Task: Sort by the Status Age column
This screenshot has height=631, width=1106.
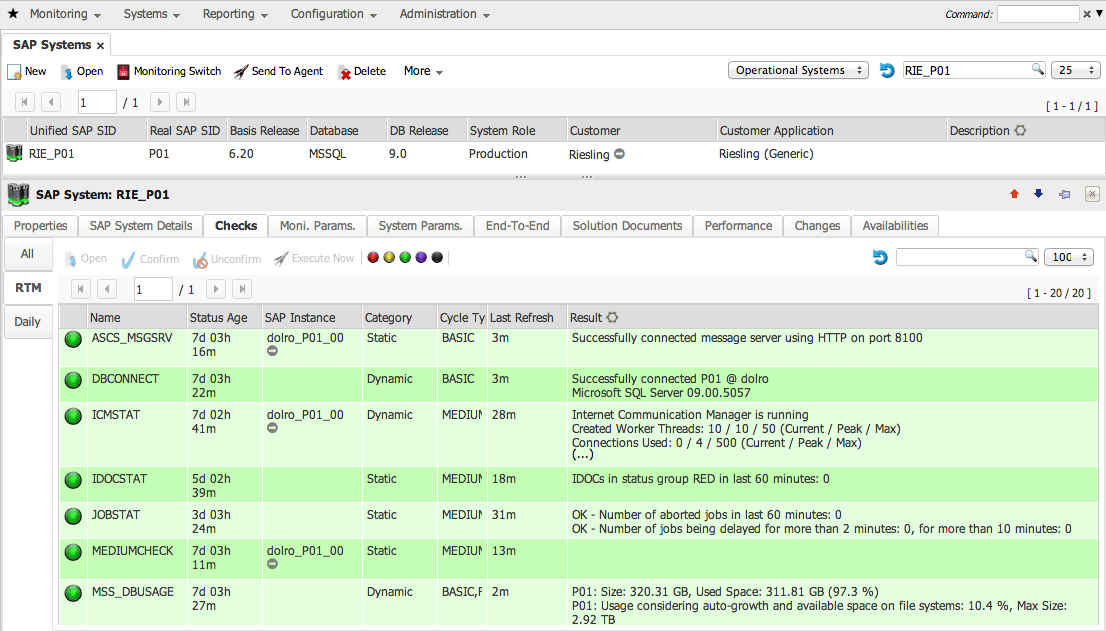Action: [x=224, y=317]
